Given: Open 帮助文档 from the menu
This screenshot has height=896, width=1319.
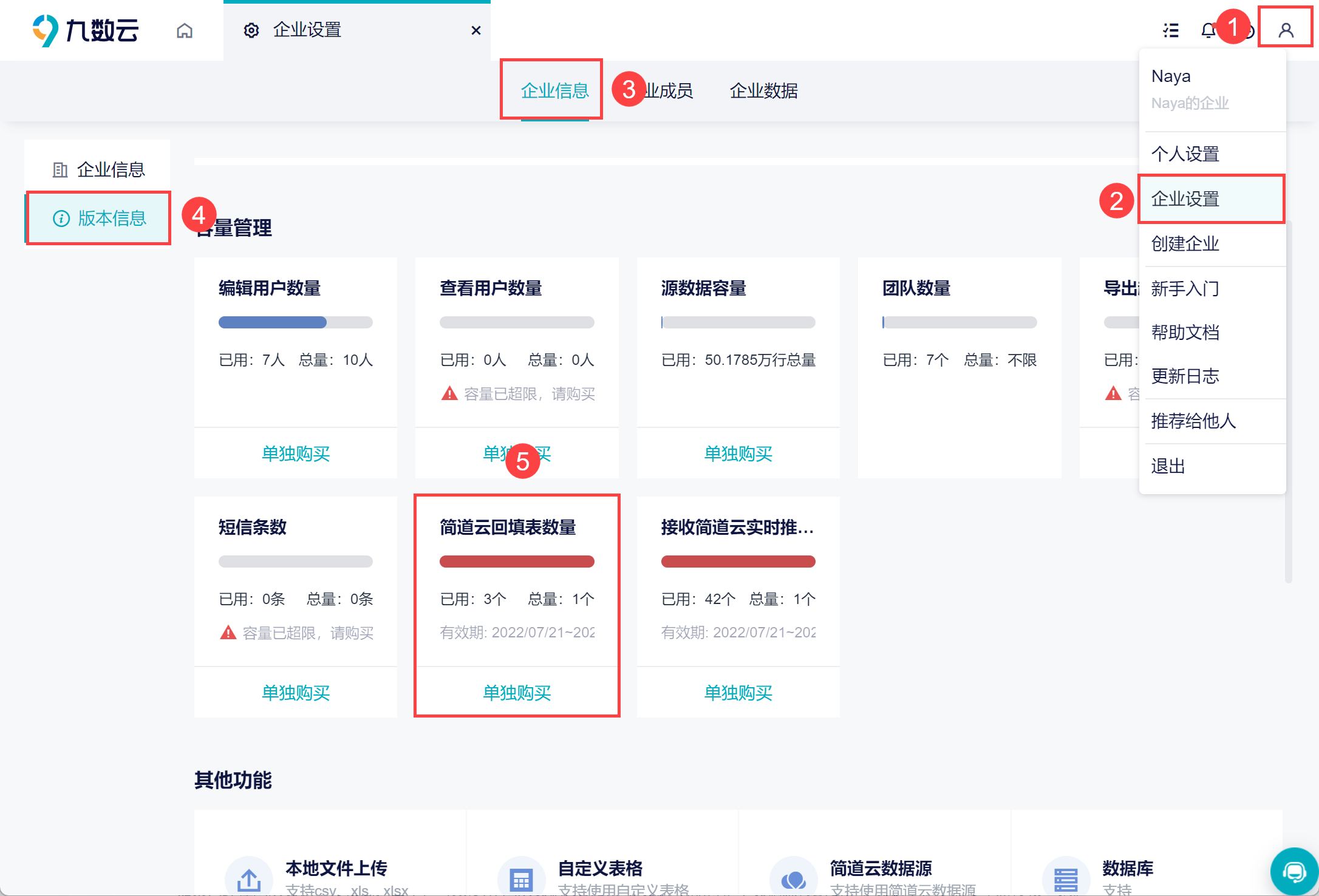Looking at the screenshot, I should point(1212,333).
